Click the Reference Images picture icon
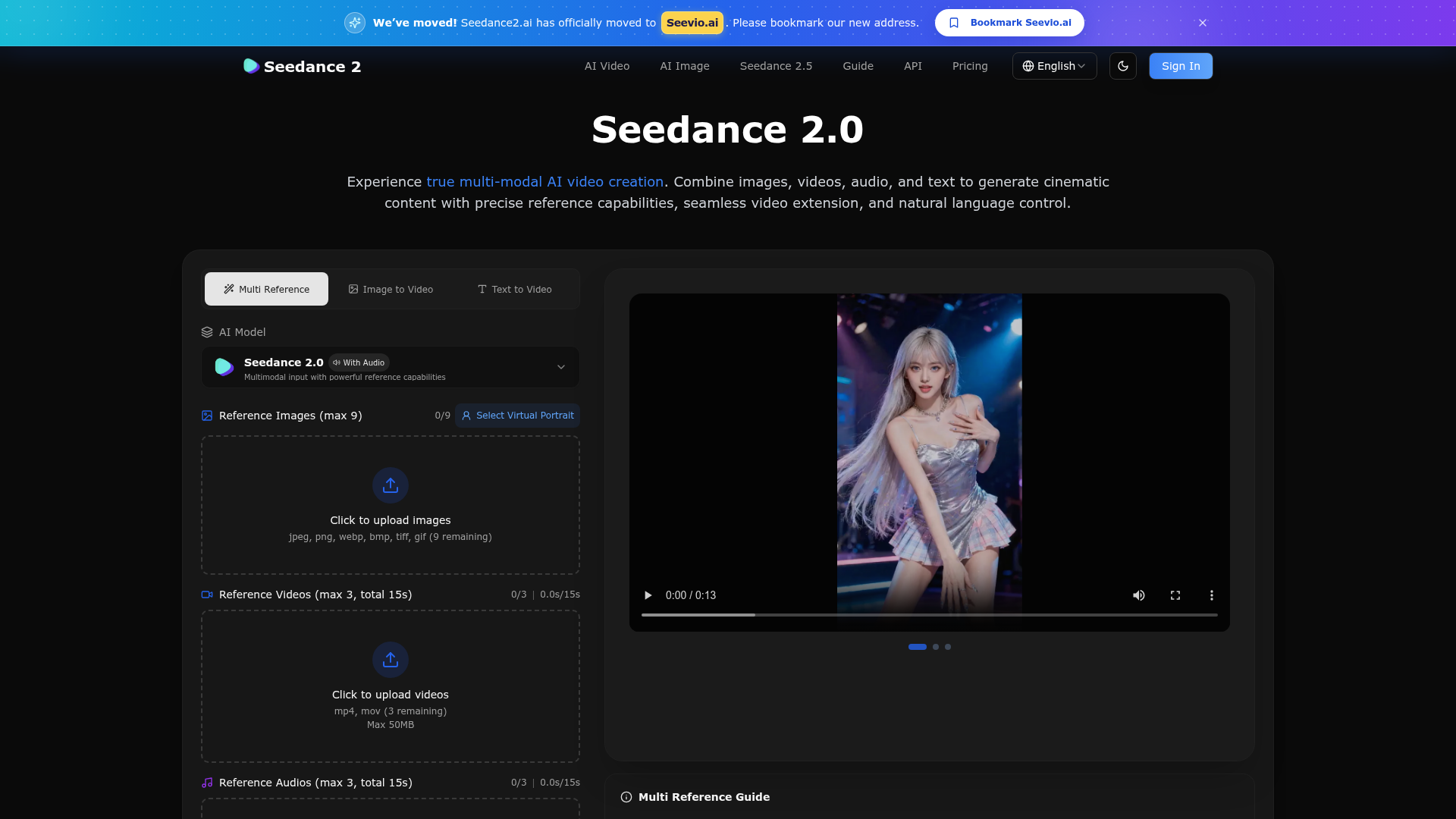Viewport: 1456px width, 819px height. pyautogui.click(x=207, y=416)
